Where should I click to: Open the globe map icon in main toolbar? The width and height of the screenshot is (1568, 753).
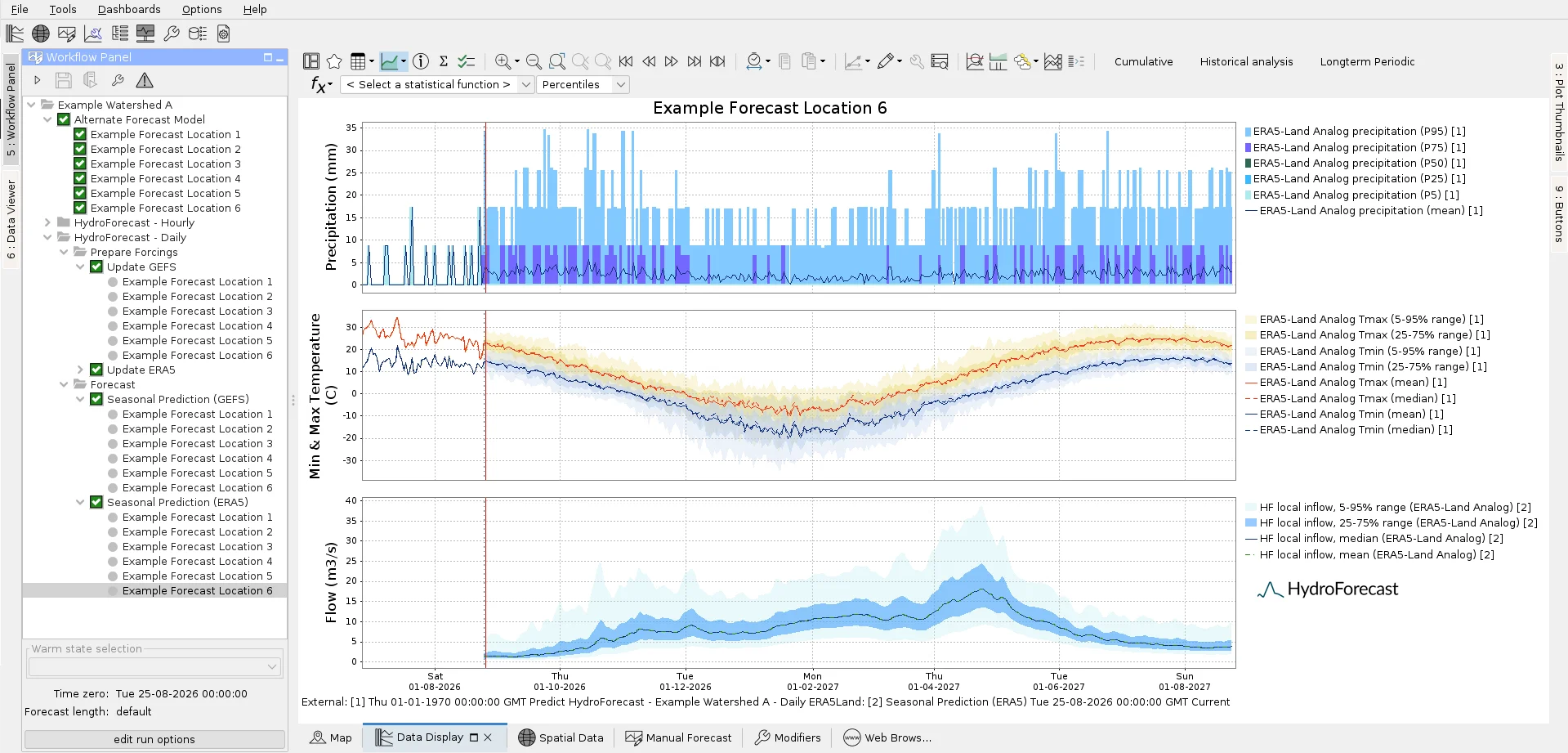[x=40, y=34]
